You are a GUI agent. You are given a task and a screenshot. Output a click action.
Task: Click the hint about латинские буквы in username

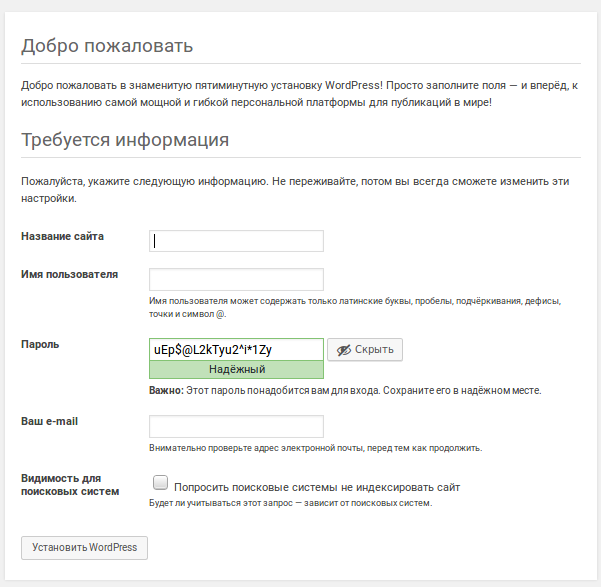click(355, 307)
